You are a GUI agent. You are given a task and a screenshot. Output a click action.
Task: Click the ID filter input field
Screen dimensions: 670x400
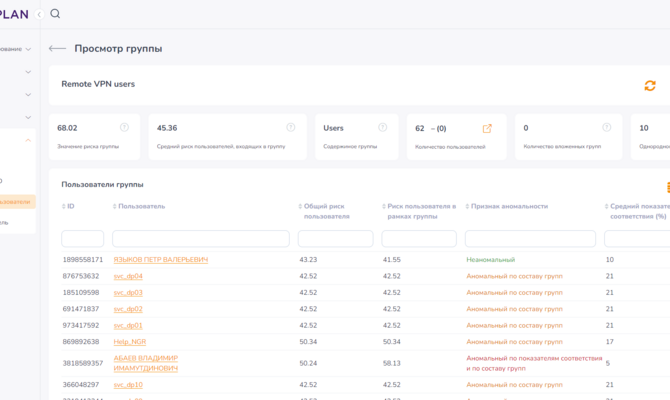[x=82, y=239]
